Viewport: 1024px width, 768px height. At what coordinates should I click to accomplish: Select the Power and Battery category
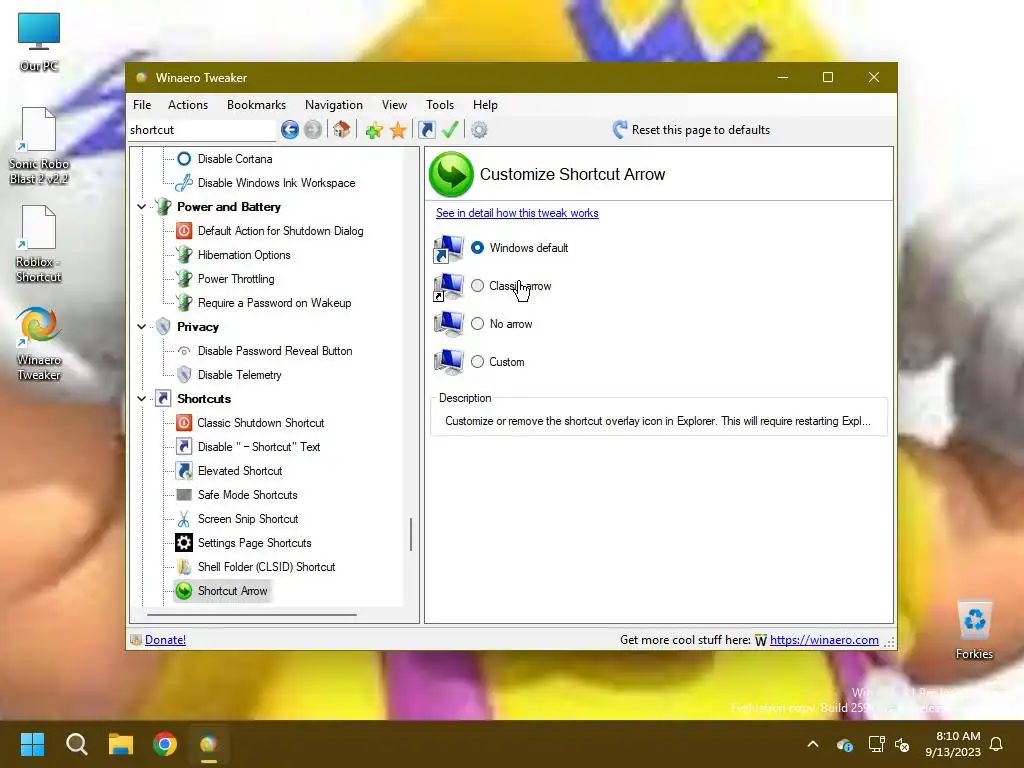click(x=229, y=206)
